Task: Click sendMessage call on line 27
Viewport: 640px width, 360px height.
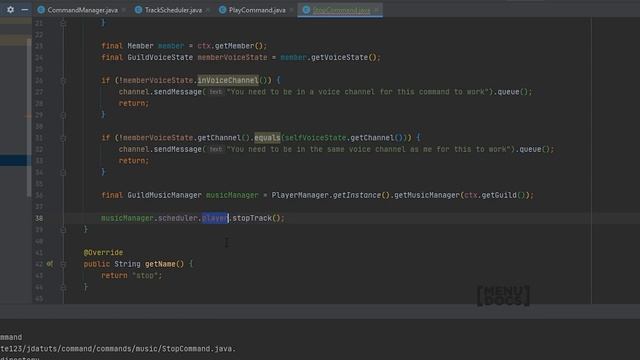Action: click(178, 92)
